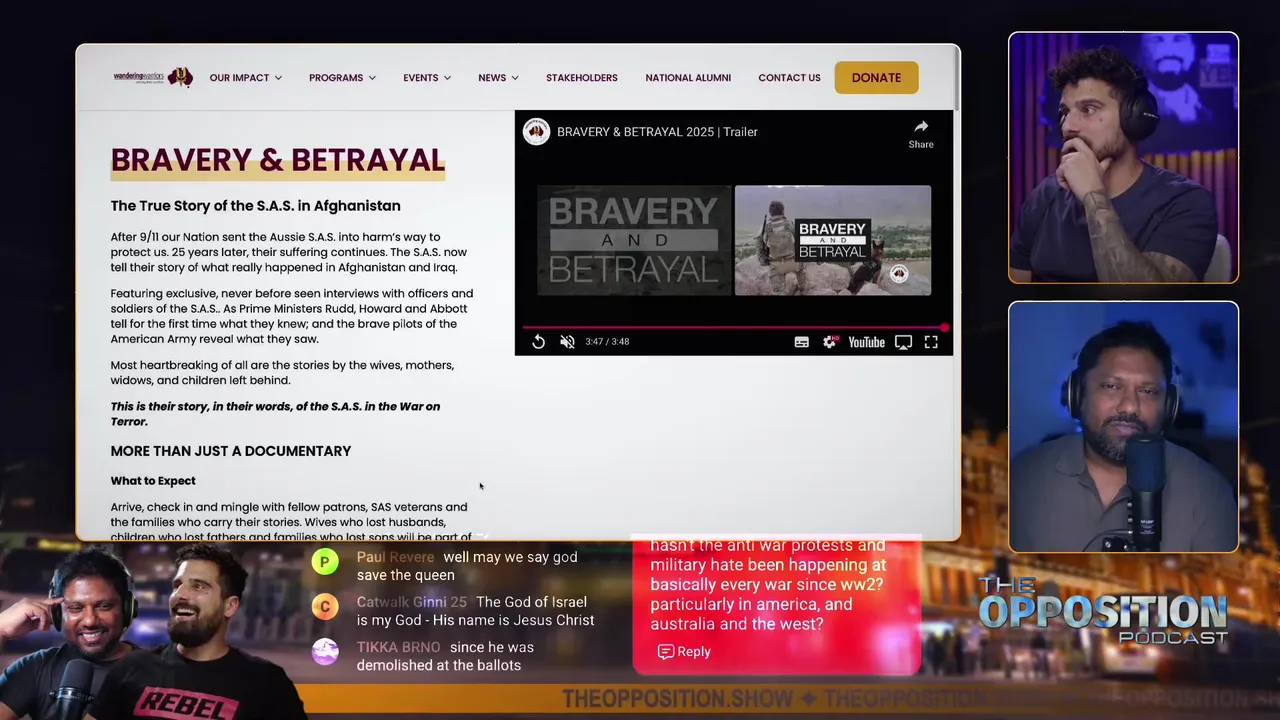Unmute the YouTube video player
Screen dimensions: 1280x720
(x=567, y=342)
